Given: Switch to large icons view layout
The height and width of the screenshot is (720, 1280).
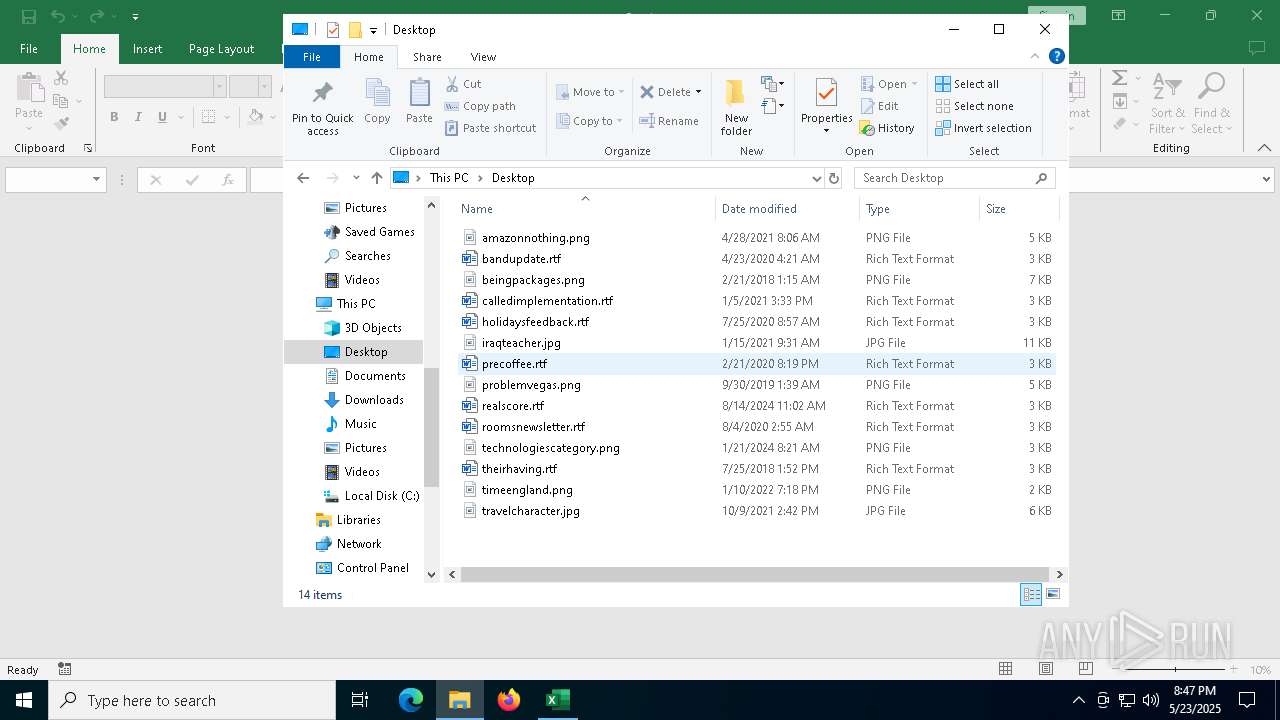Looking at the screenshot, I should [1052, 594].
